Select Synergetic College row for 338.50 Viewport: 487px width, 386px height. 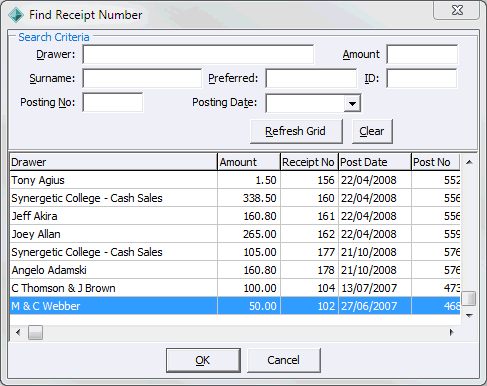pyautogui.click(x=235, y=198)
